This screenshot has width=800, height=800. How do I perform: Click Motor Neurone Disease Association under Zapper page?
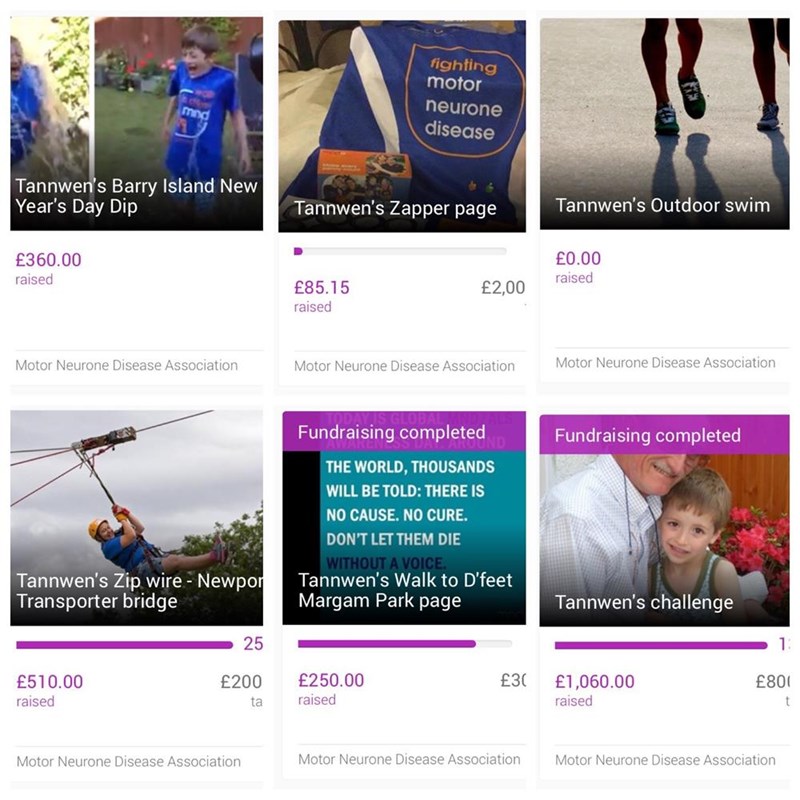pyautogui.click(x=405, y=366)
